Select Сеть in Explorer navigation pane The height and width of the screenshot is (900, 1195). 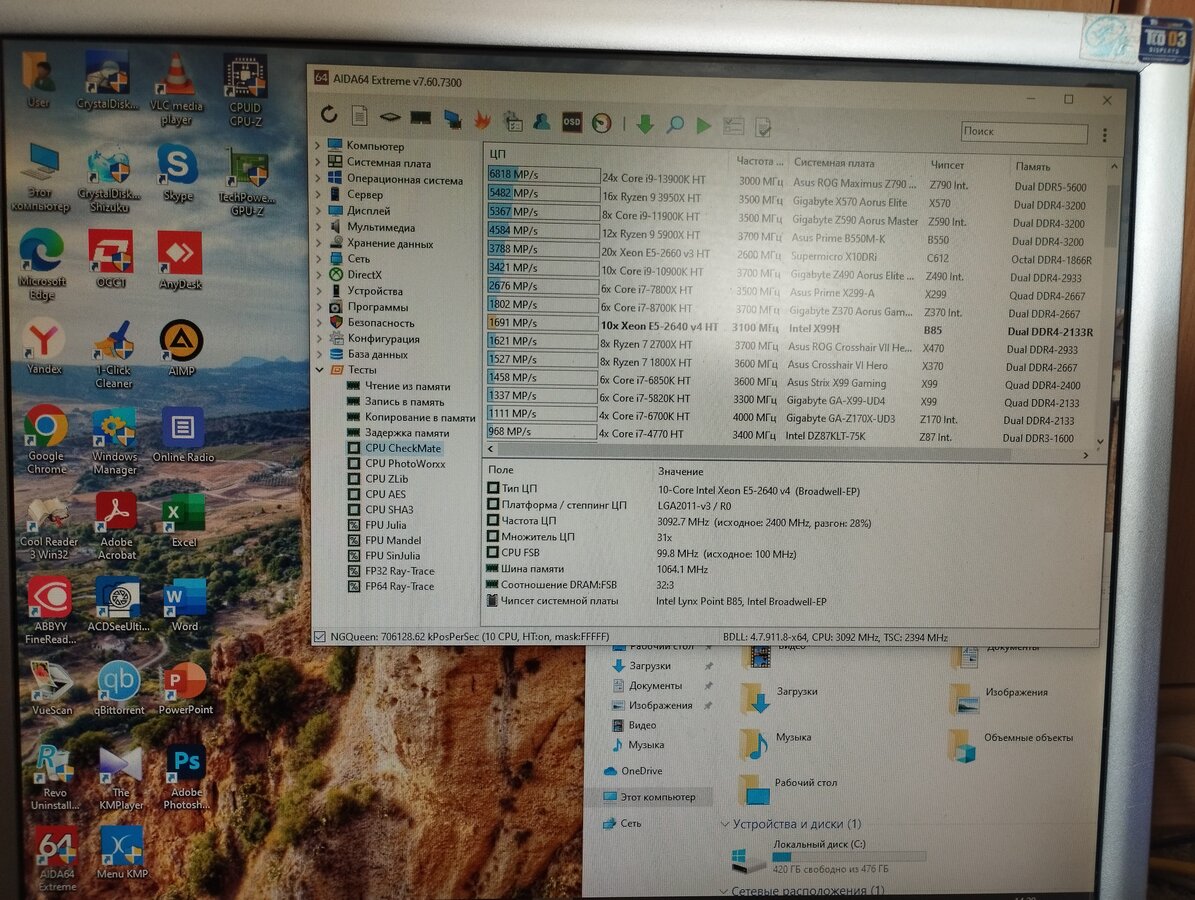pyautogui.click(x=630, y=823)
